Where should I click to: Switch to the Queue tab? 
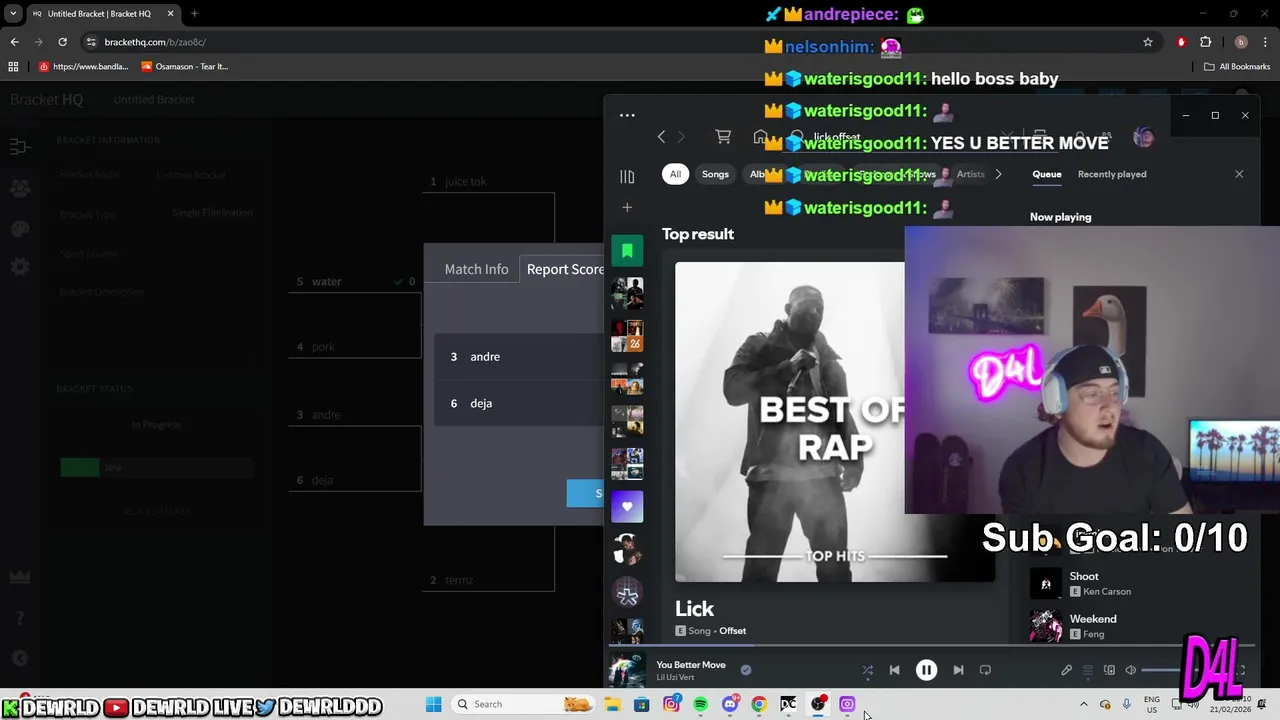[1047, 174]
